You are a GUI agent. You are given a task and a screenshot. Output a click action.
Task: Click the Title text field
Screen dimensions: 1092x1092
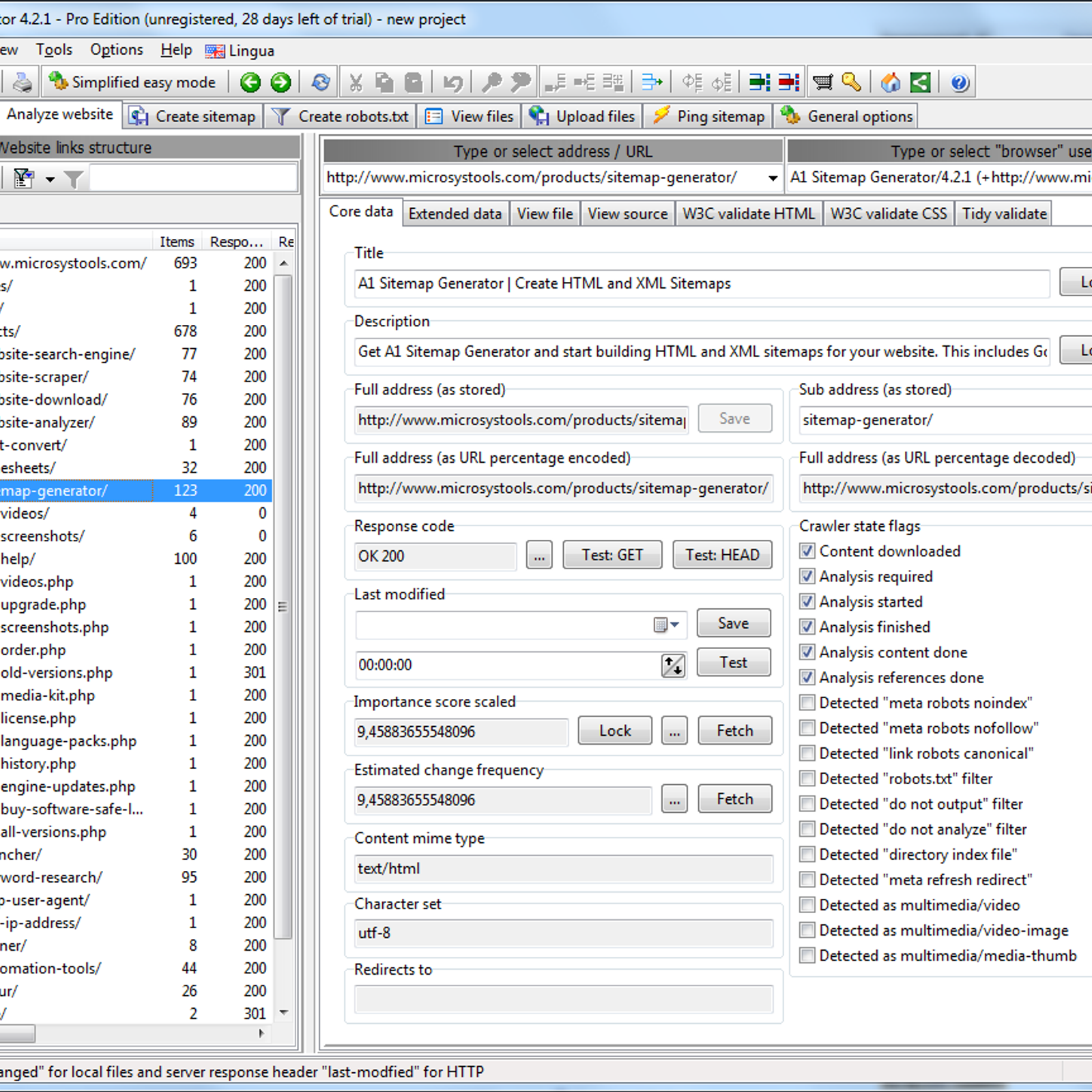click(x=702, y=284)
